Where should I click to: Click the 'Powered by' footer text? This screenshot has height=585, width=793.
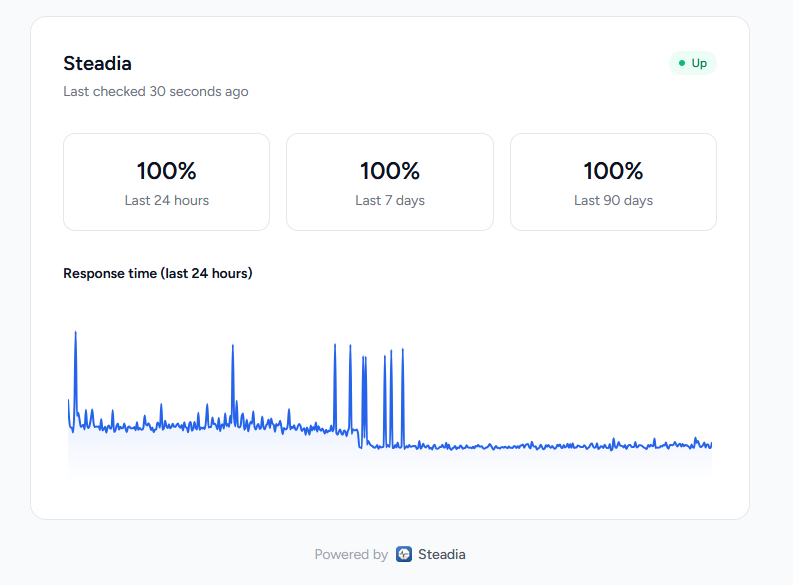coord(351,555)
